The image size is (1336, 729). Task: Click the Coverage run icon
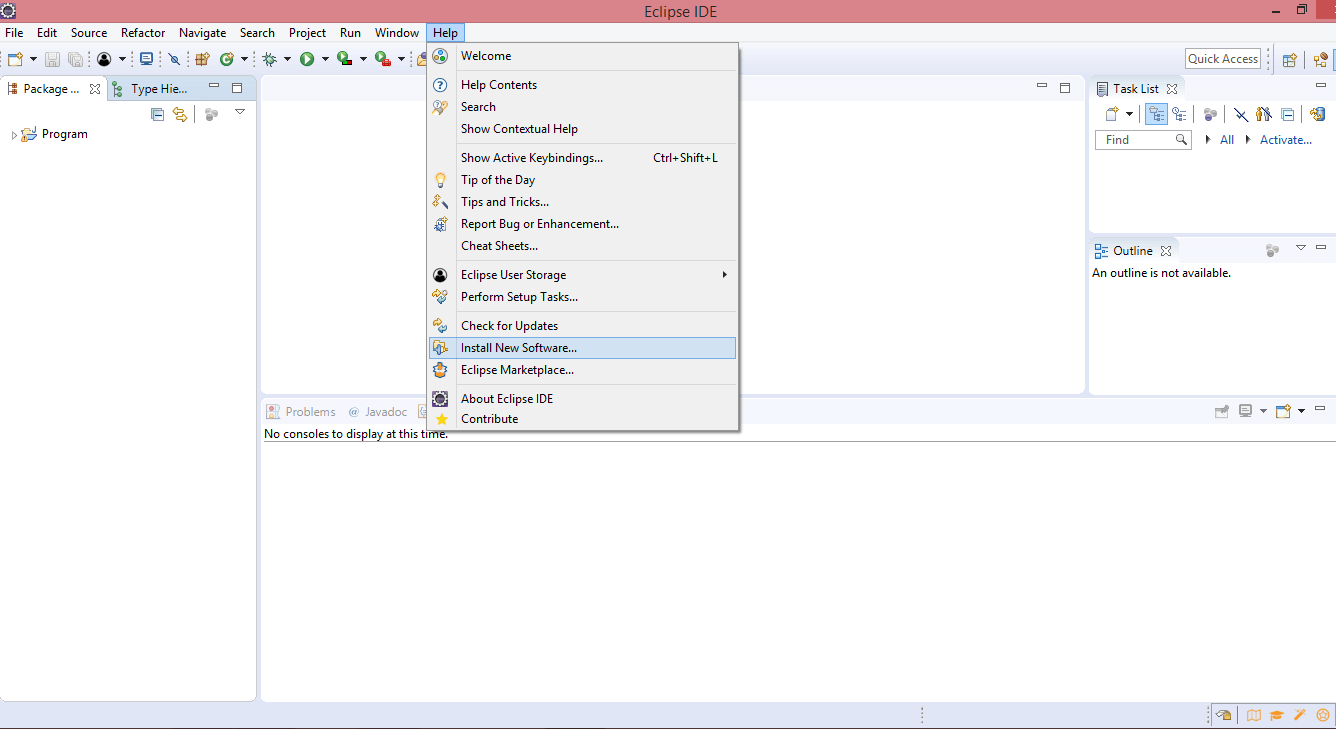coord(344,59)
